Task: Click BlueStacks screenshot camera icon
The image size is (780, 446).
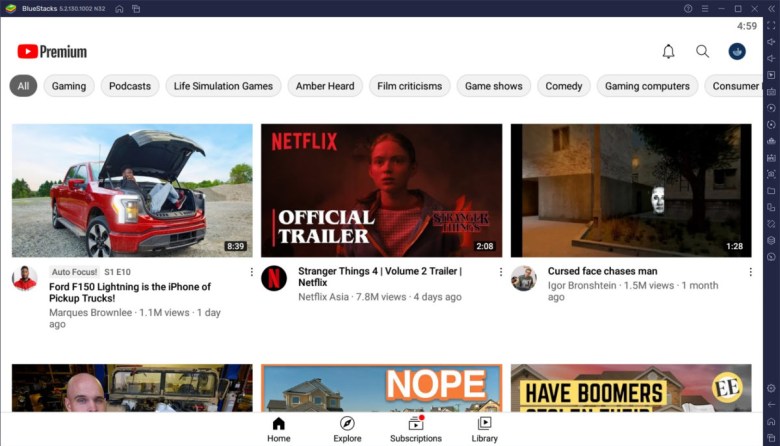Action: [x=771, y=174]
